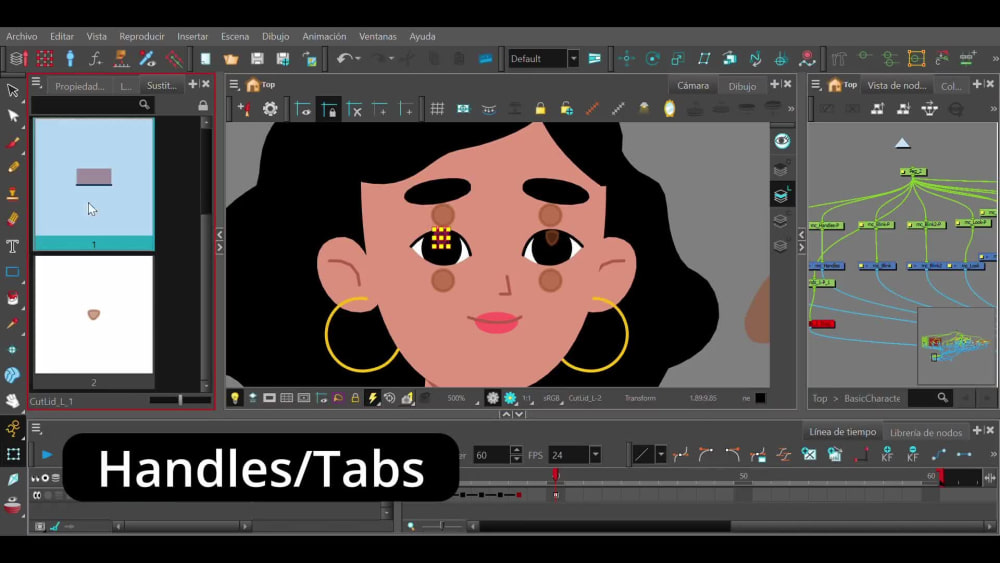Open the Ventanas menu
The image size is (1000, 563).
378,36
